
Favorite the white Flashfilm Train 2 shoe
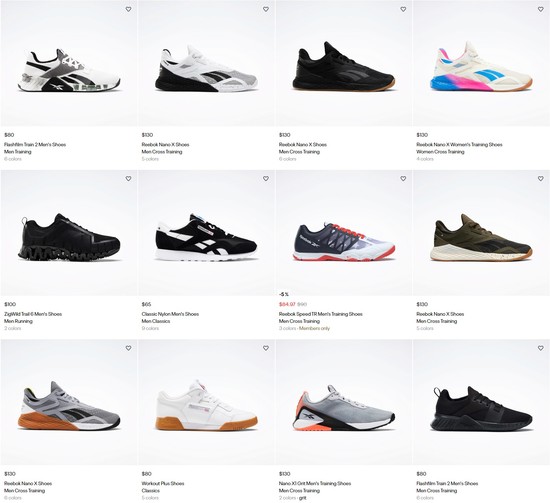click(128, 9)
